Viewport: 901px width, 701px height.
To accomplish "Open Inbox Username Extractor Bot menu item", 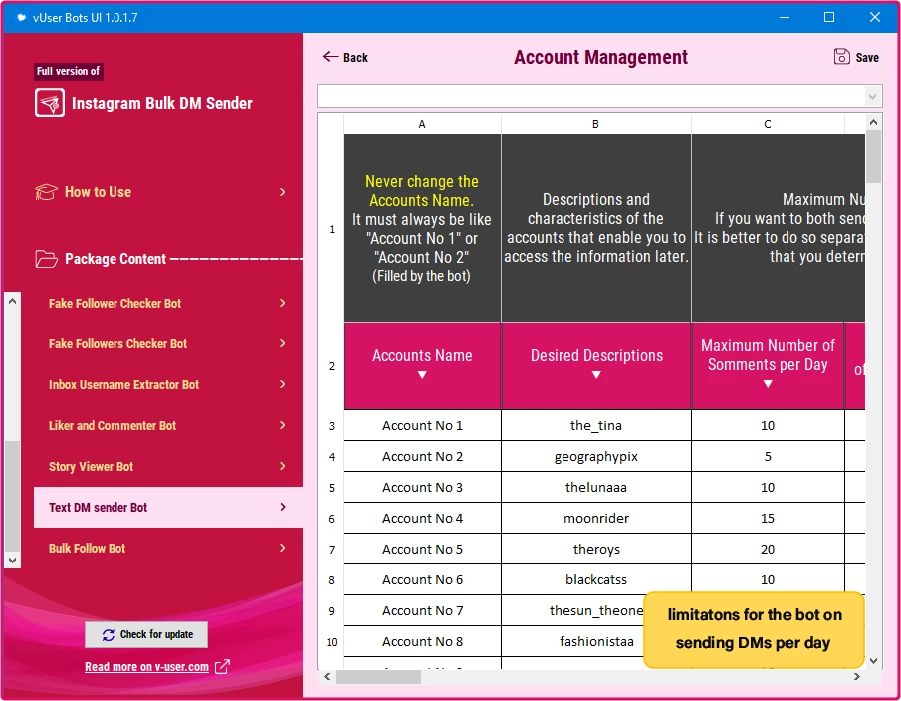I will [168, 384].
